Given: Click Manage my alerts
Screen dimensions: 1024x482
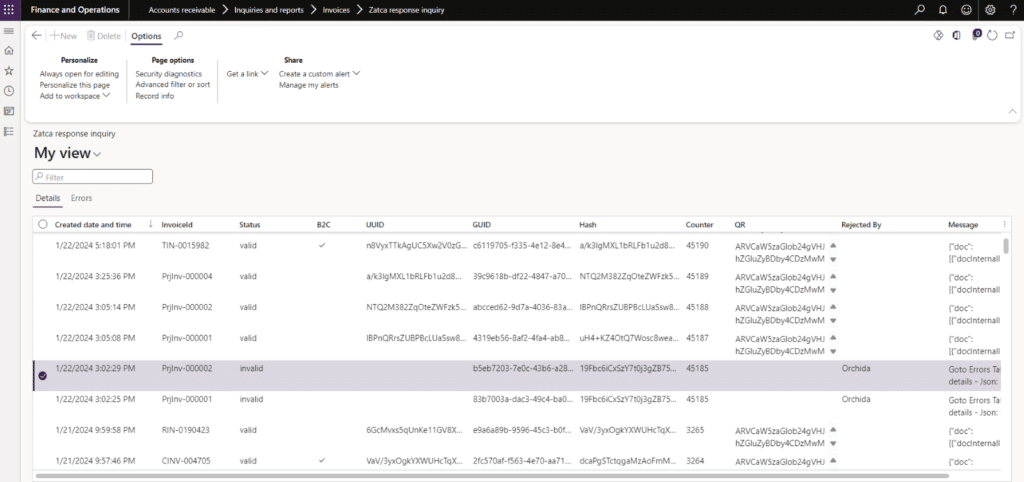Looking at the screenshot, I should point(308,85).
